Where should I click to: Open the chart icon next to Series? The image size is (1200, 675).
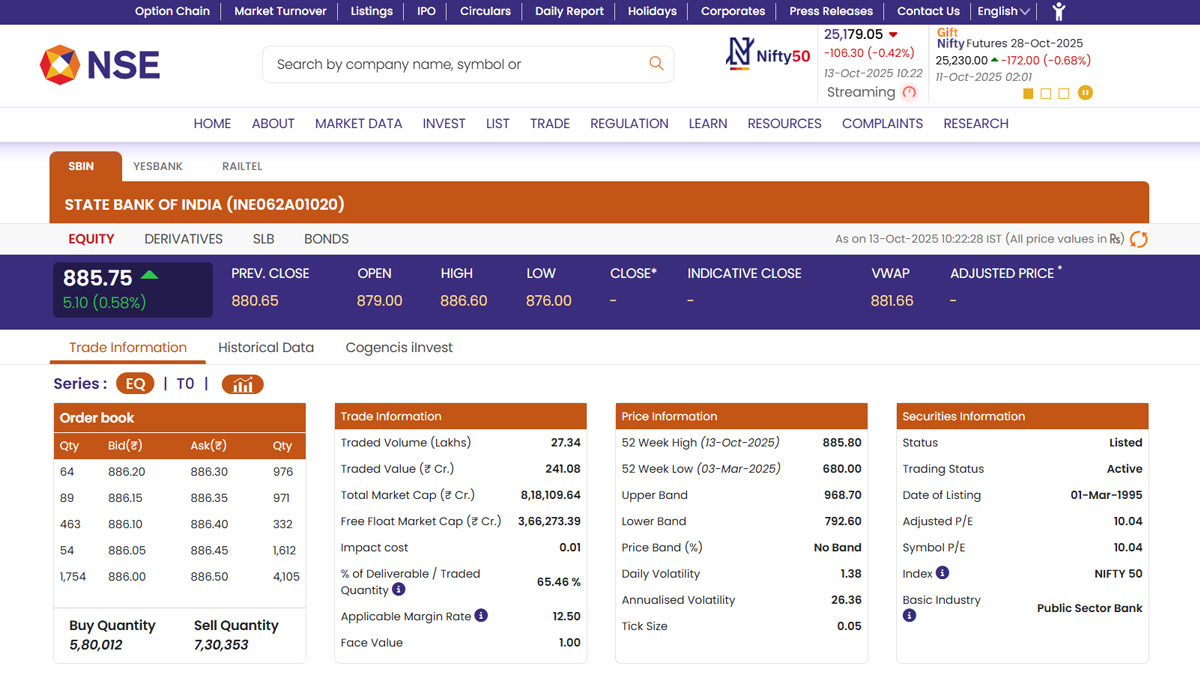[242, 384]
